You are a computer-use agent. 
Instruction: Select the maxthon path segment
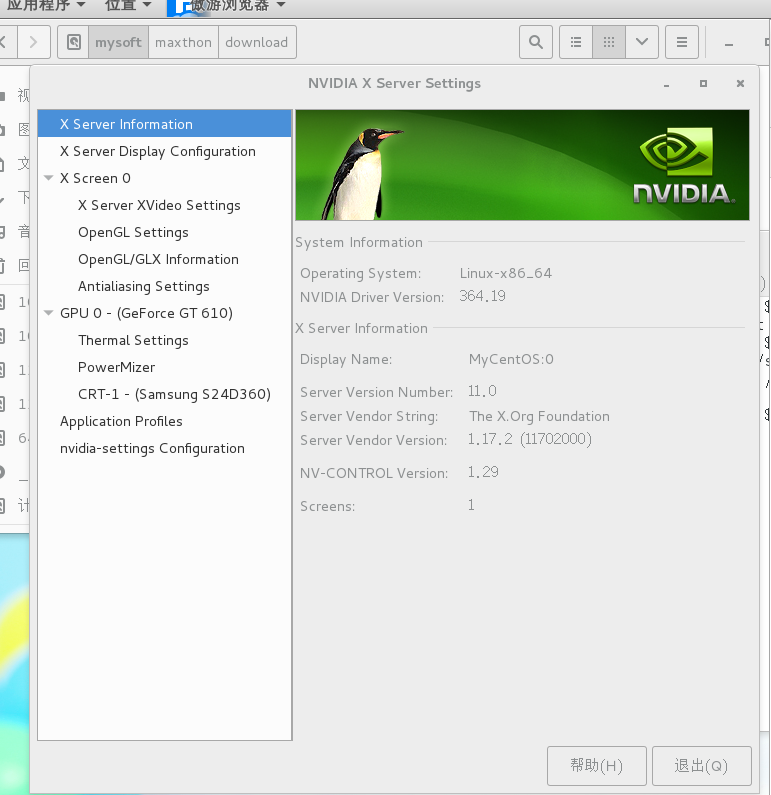pyautogui.click(x=183, y=42)
